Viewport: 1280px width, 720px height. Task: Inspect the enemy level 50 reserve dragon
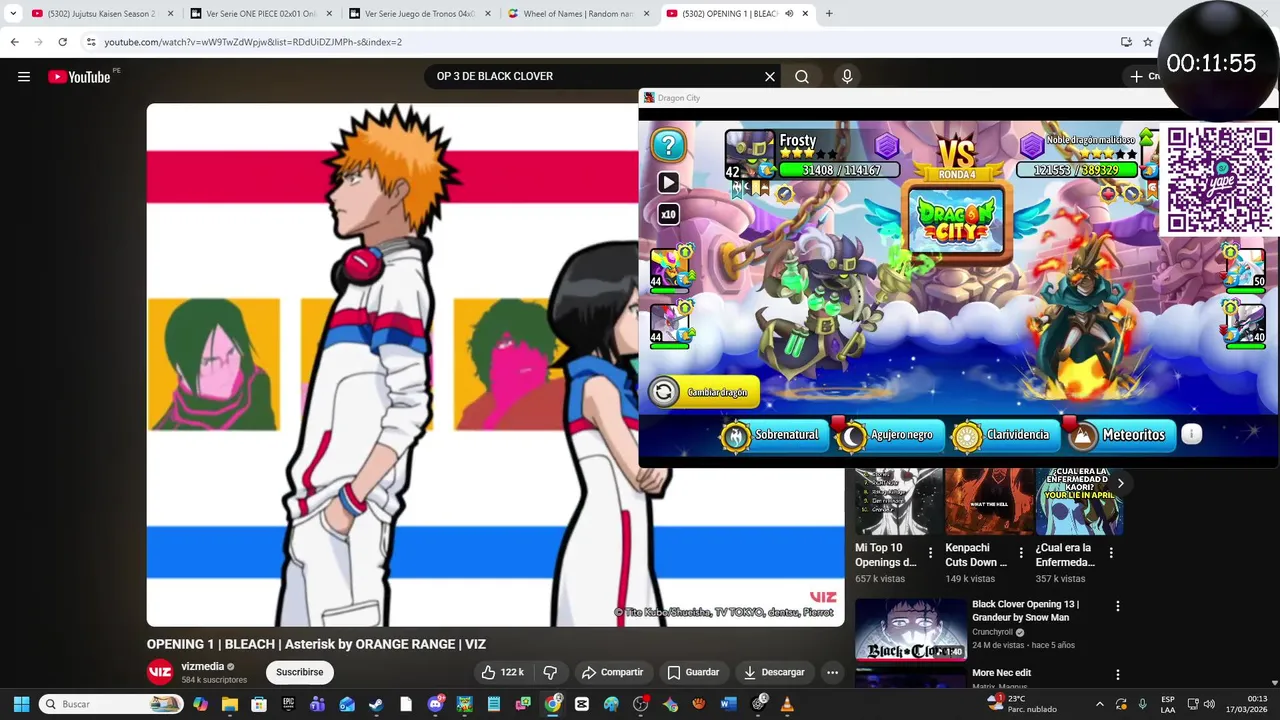pyautogui.click(x=1245, y=268)
